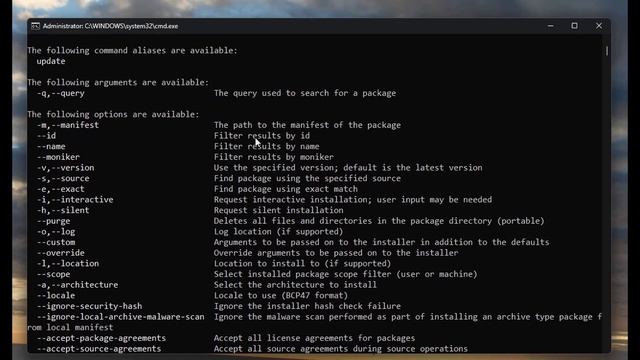Click the "-l,--location" option text

(x=68, y=263)
